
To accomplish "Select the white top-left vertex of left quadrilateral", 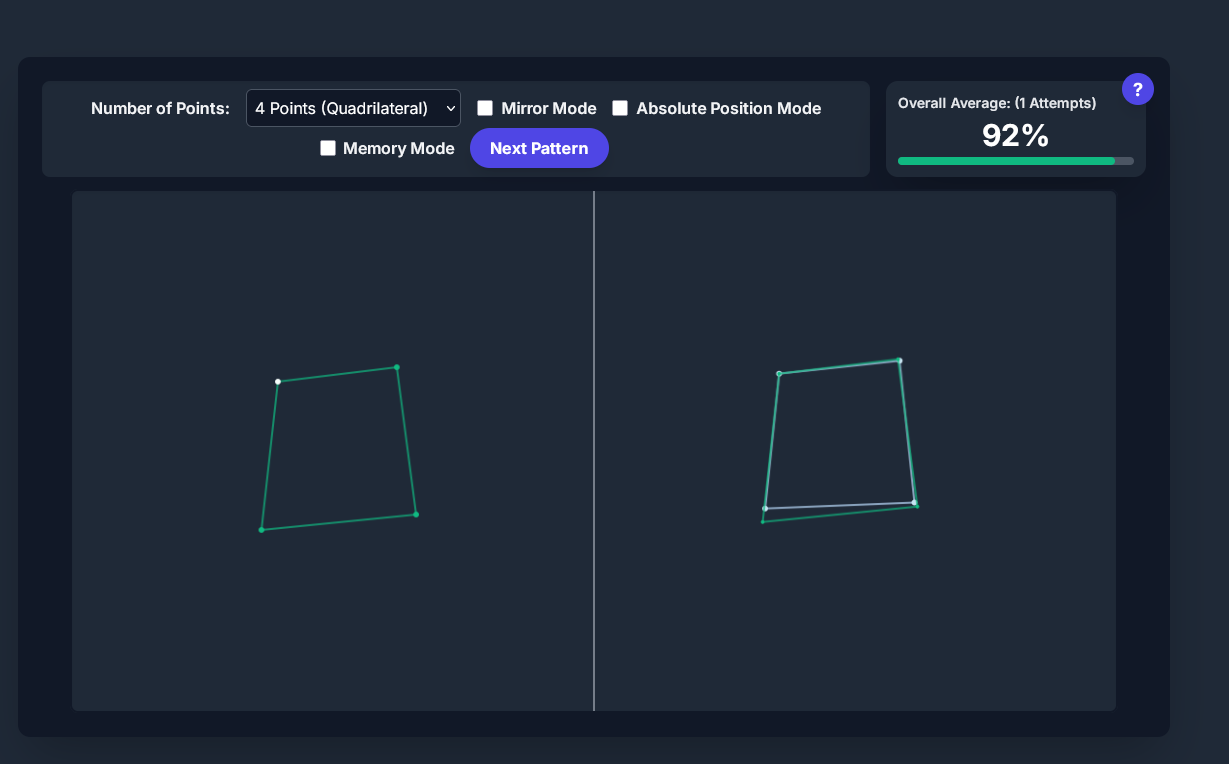I will click(278, 381).
